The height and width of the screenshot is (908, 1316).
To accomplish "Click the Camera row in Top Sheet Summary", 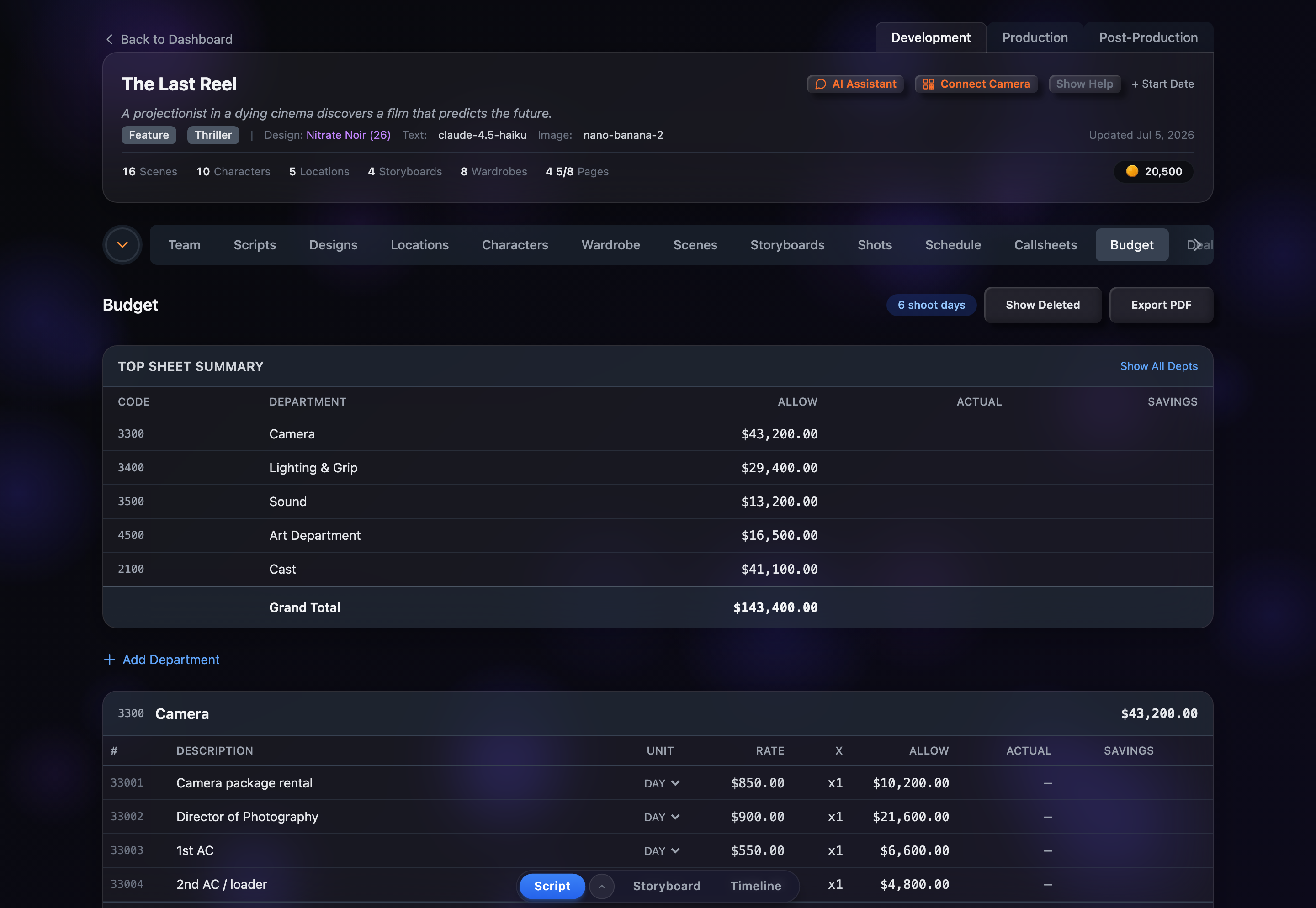I will [658, 434].
